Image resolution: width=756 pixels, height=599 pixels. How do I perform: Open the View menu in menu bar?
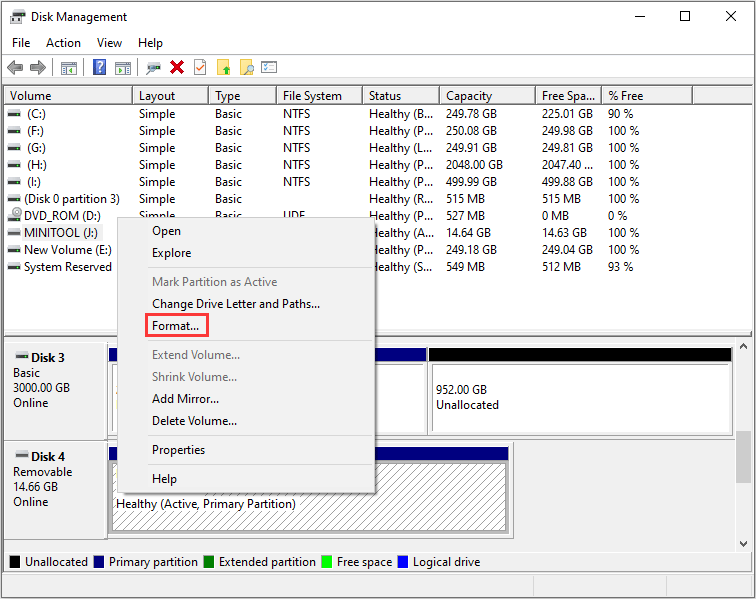point(110,43)
